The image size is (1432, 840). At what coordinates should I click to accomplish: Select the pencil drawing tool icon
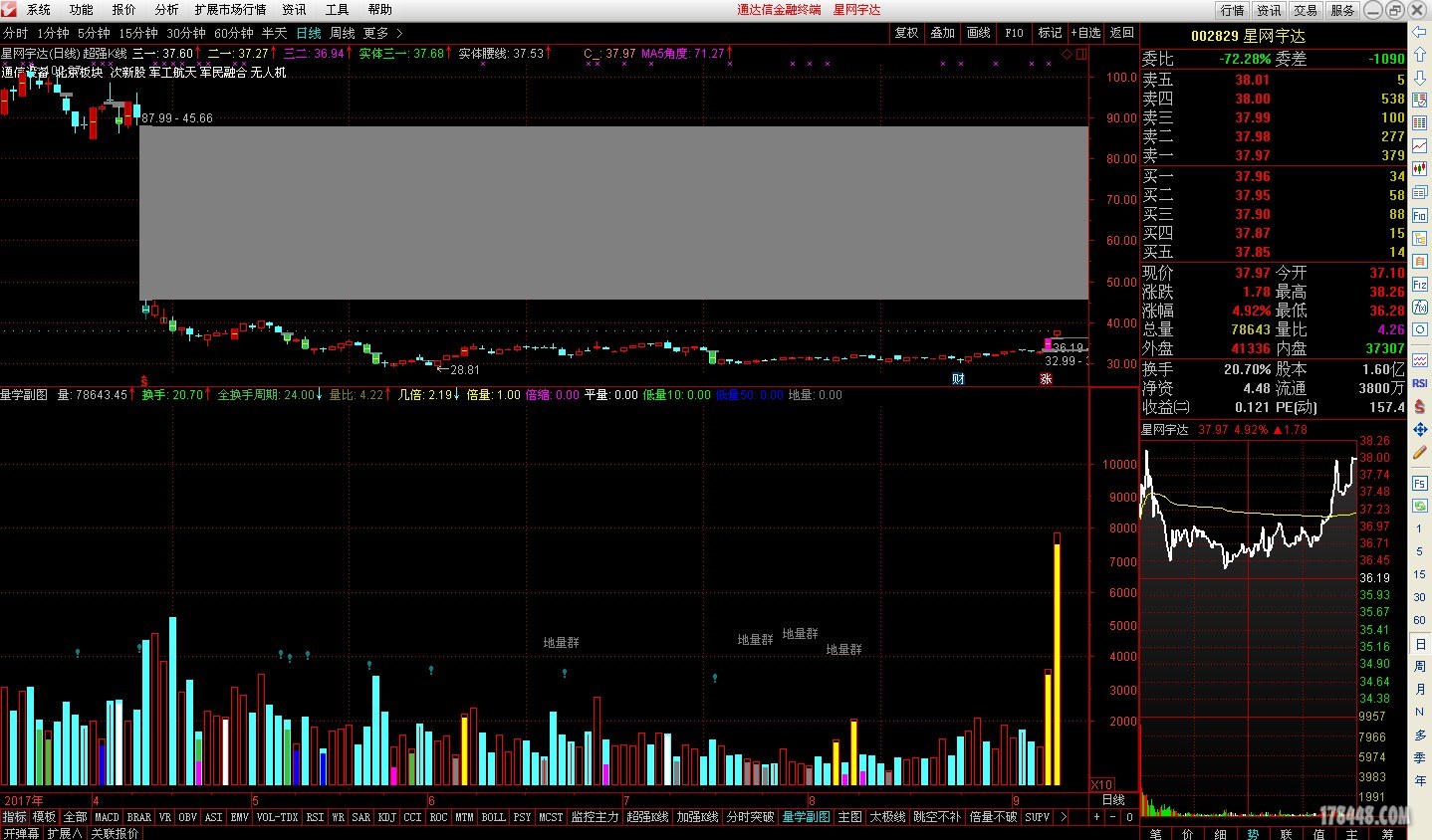coord(1420,453)
